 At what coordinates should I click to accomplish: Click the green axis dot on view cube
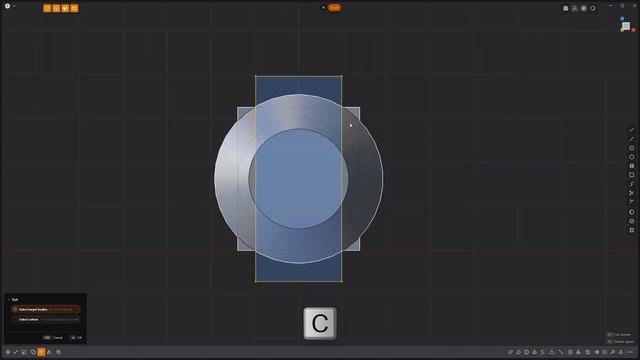click(622, 30)
